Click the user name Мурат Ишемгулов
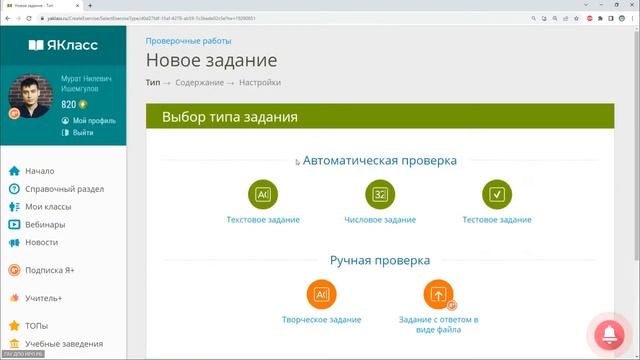The image size is (640, 360). tap(86, 83)
